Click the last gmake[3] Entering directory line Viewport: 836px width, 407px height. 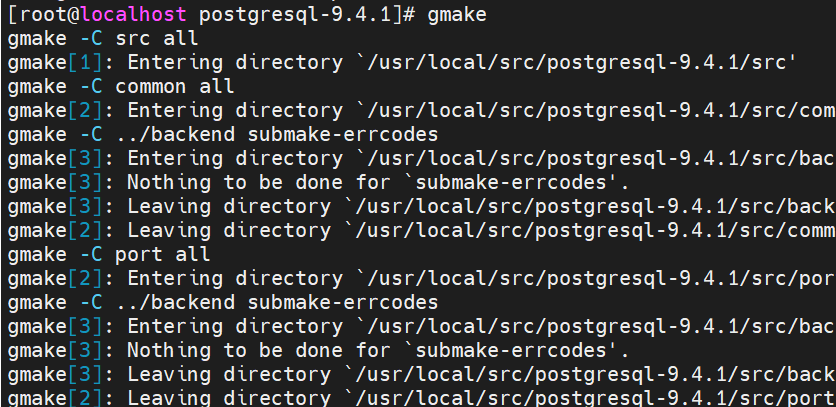[x=420, y=326]
